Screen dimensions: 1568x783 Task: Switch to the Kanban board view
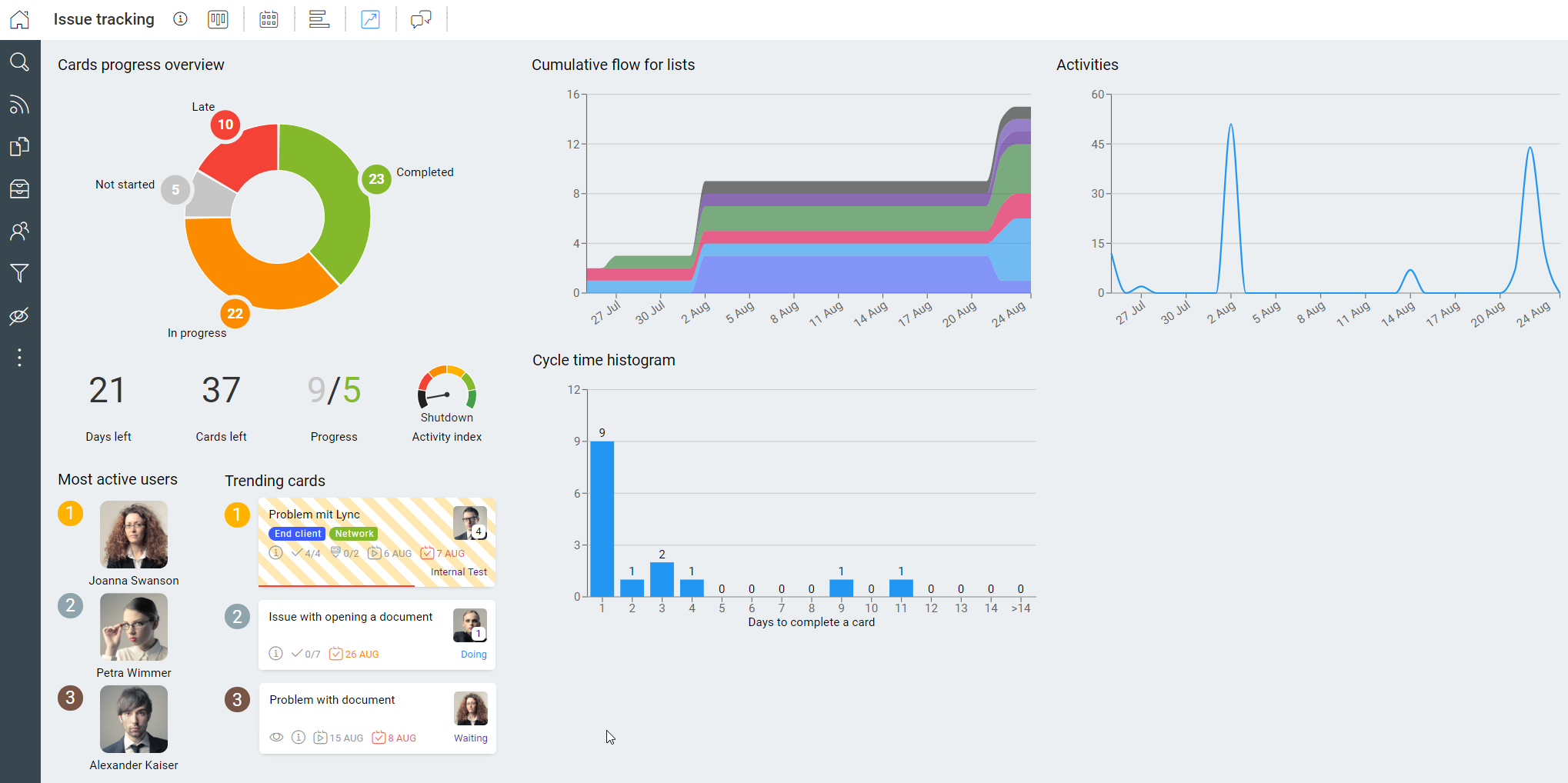click(218, 19)
